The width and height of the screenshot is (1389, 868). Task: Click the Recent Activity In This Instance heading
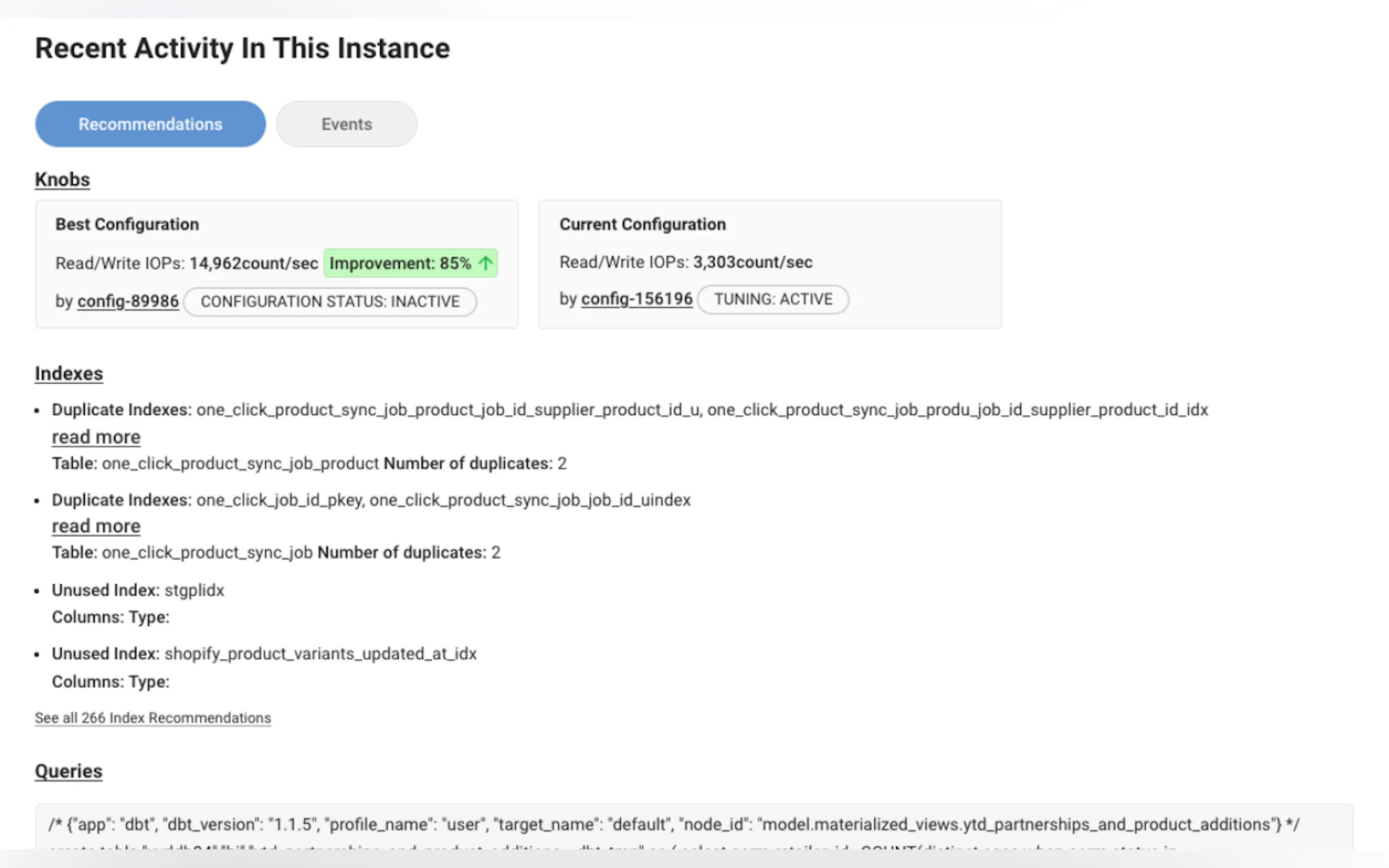click(x=242, y=48)
